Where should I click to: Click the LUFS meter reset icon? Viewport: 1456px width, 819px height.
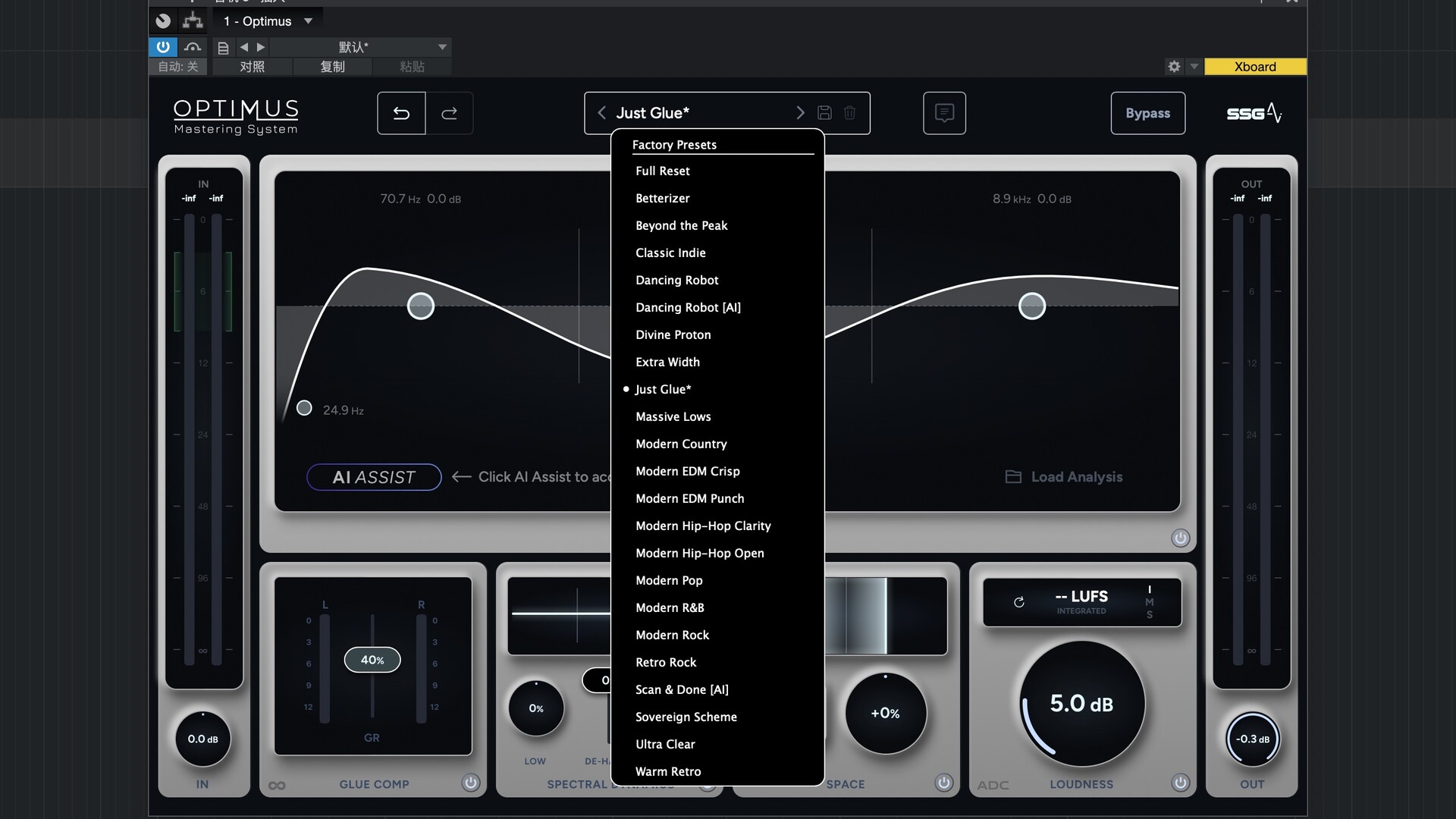pos(1019,602)
